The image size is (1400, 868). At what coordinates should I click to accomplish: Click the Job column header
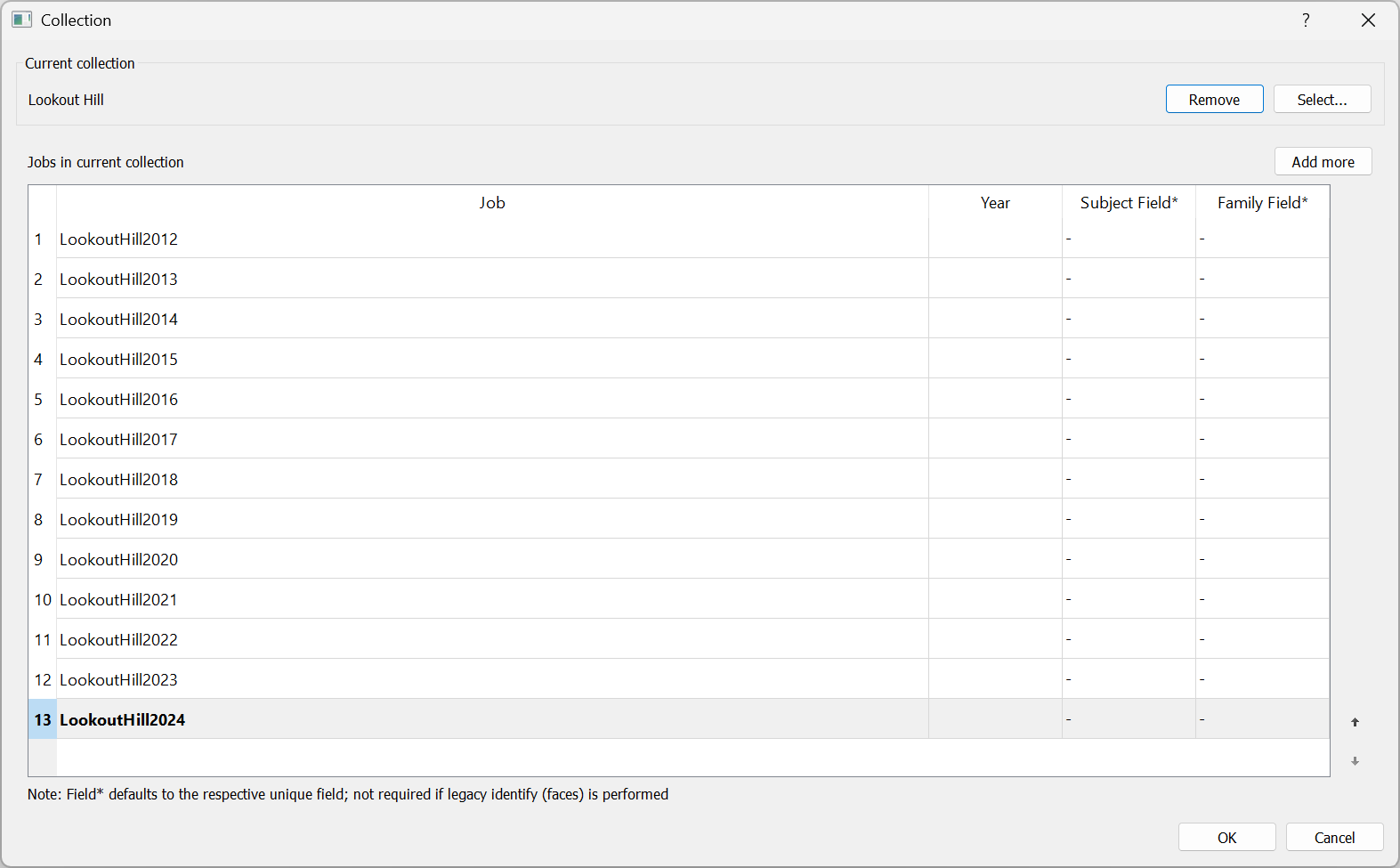click(492, 203)
